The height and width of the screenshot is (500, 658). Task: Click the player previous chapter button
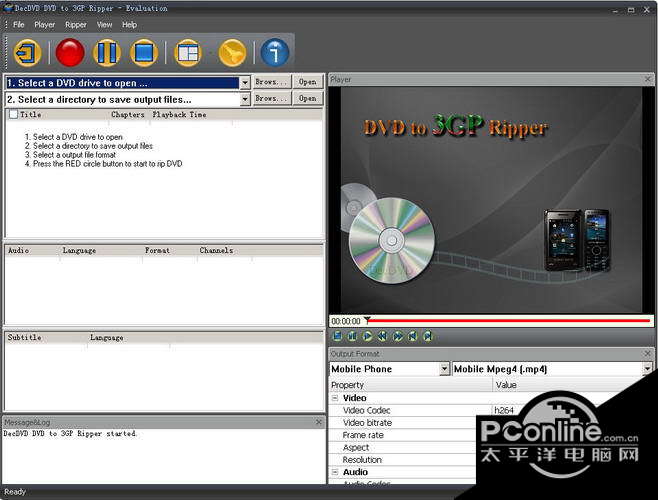coord(413,336)
